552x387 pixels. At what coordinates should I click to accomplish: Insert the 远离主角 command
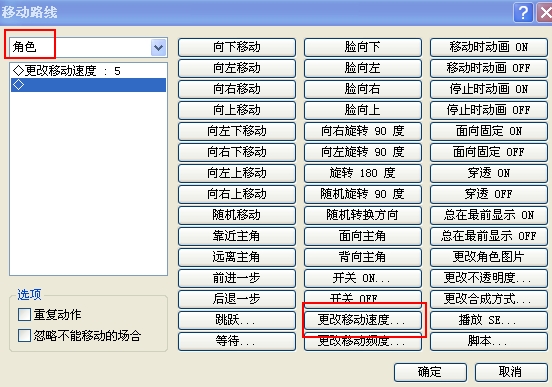pos(237,257)
